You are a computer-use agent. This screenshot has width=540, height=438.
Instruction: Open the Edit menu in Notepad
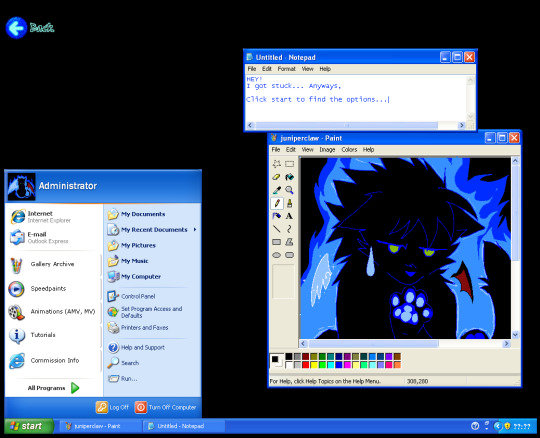click(x=267, y=69)
